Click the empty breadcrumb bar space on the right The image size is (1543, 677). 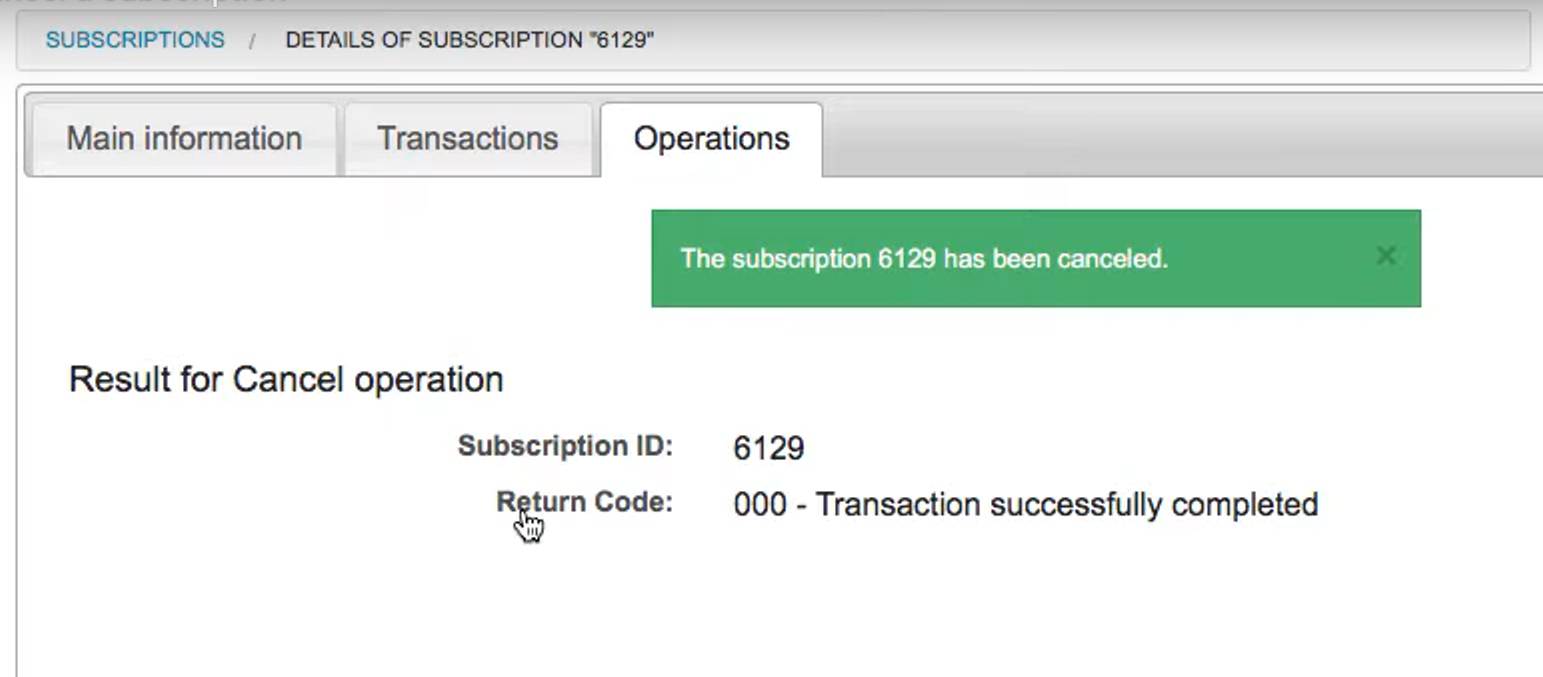1090,40
